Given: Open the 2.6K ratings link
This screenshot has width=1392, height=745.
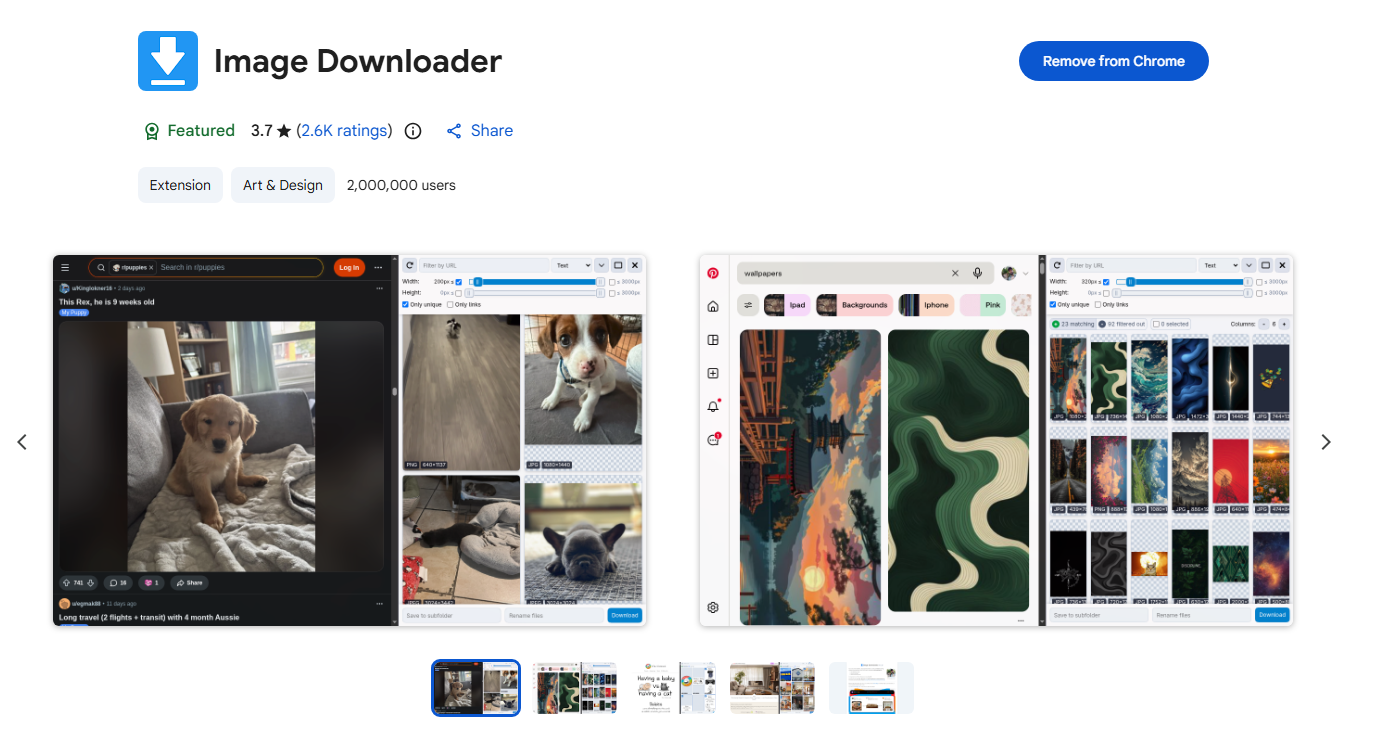Looking at the screenshot, I should (344, 130).
